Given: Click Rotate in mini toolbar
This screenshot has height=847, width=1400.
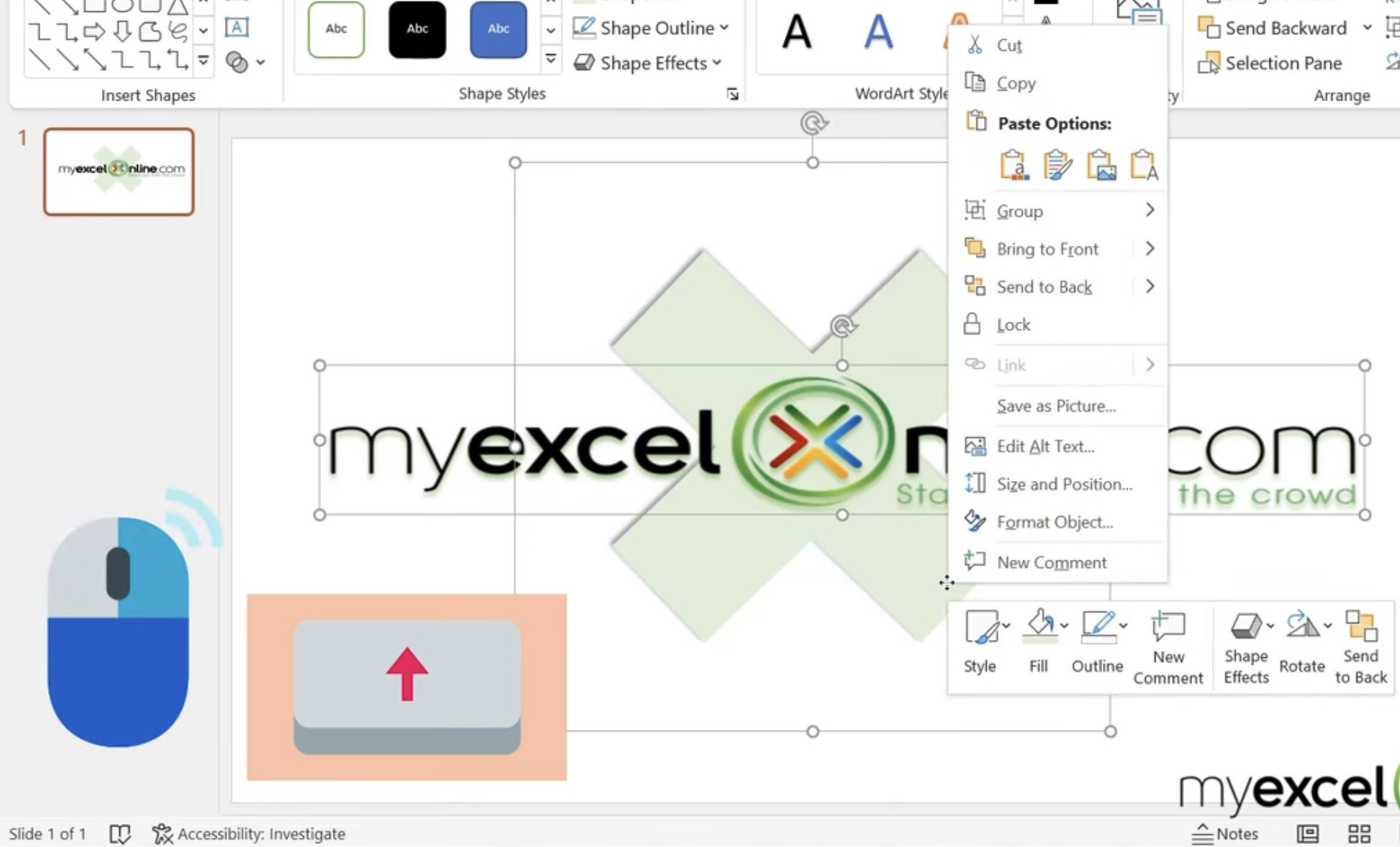Looking at the screenshot, I should tap(1303, 642).
